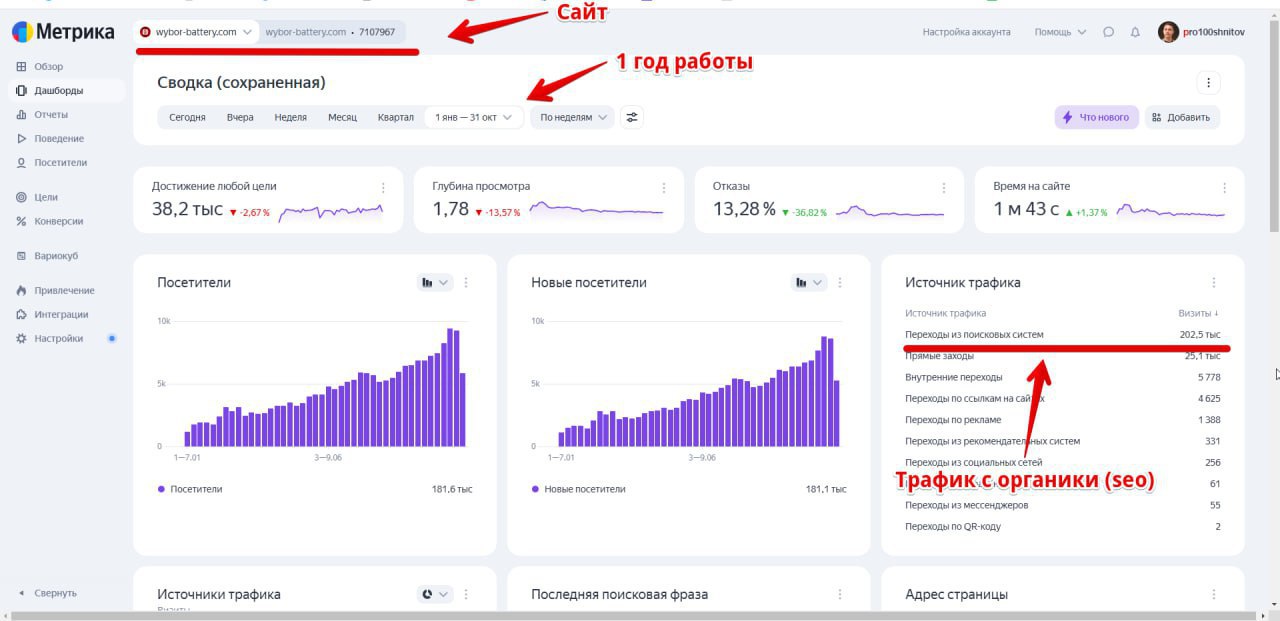Click the filter sliders icon
The height and width of the screenshot is (621, 1280).
pyautogui.click(x=632, y=117)
